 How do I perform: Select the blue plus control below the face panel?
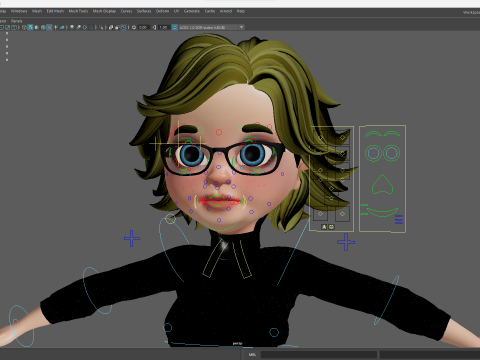346,242
